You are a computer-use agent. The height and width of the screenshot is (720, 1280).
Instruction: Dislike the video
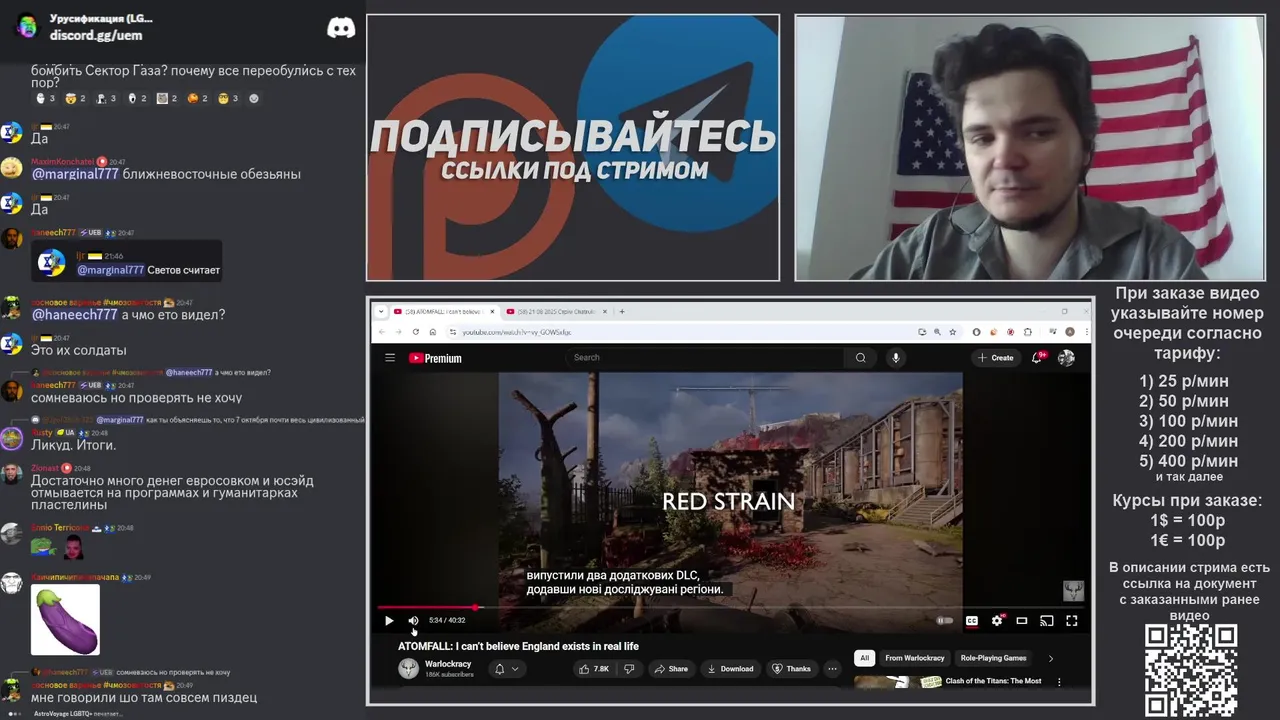(x=629, y=669)
